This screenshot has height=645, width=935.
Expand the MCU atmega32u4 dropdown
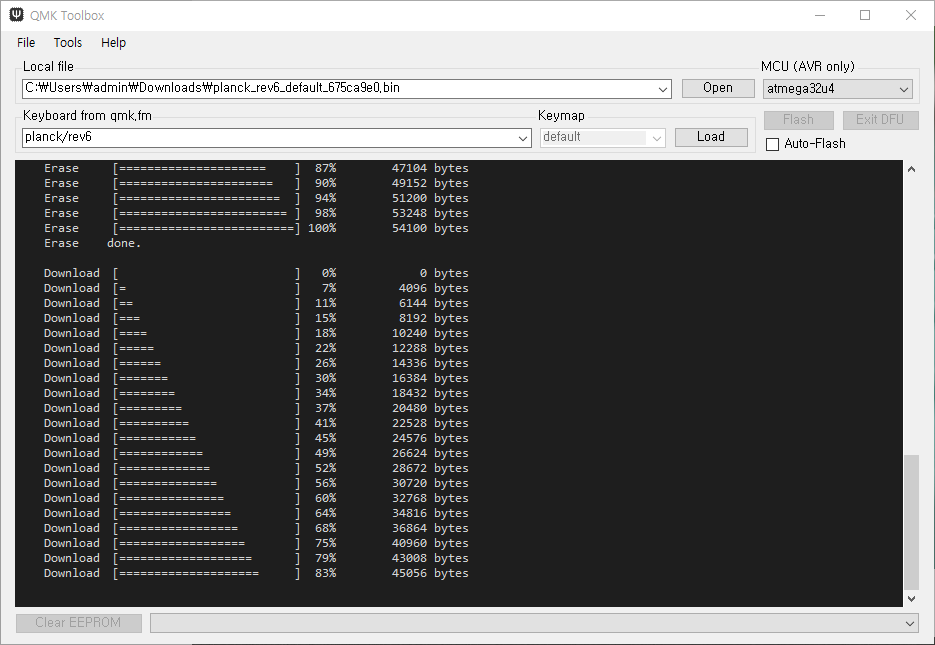tap(904, 89)
